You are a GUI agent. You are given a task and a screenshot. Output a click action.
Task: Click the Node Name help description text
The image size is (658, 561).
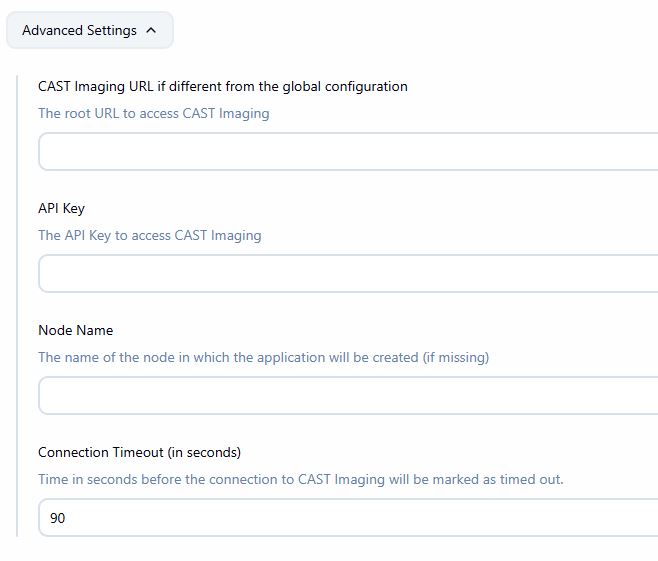pos(263,357)
